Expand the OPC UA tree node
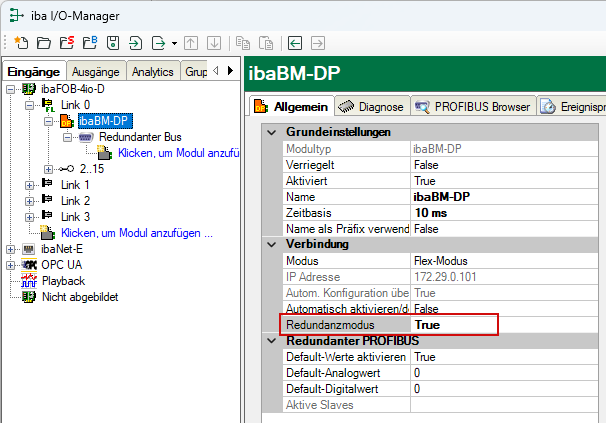Viewport: 606px width, 423px height. click(11, 265)
